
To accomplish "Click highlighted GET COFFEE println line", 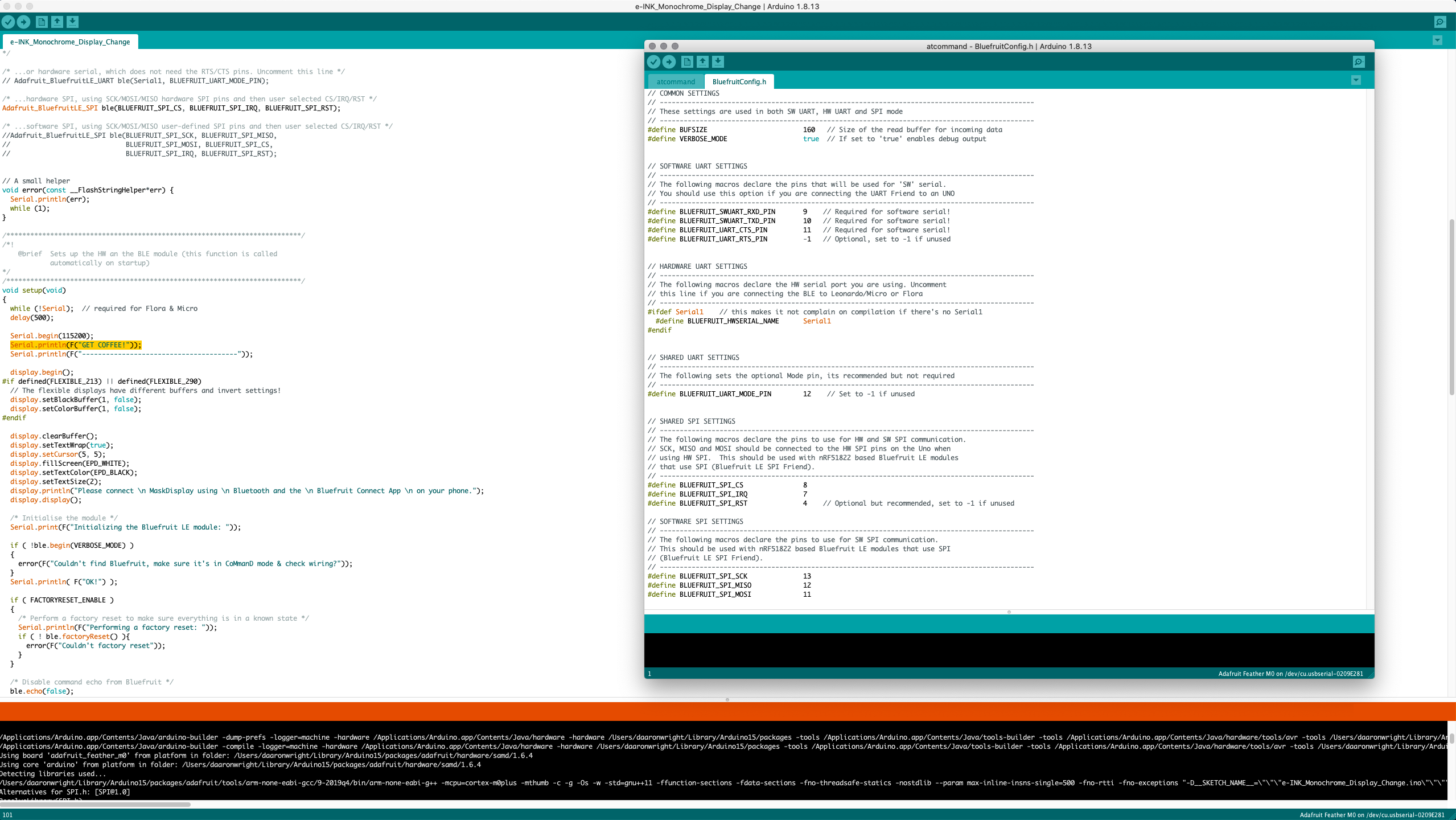I will 76,345.
